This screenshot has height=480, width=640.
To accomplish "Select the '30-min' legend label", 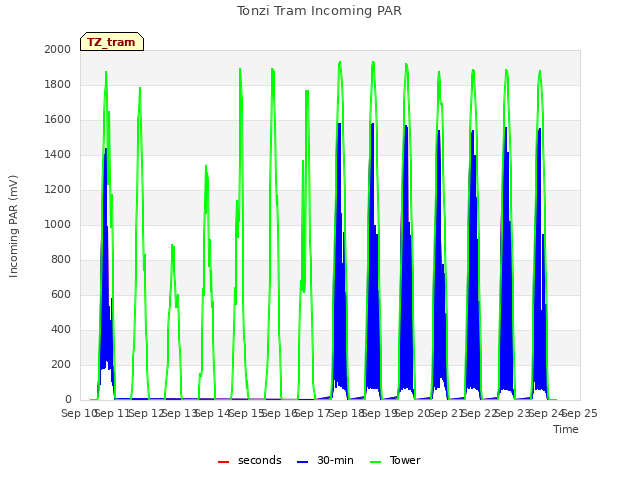I will tap(336, 460).
